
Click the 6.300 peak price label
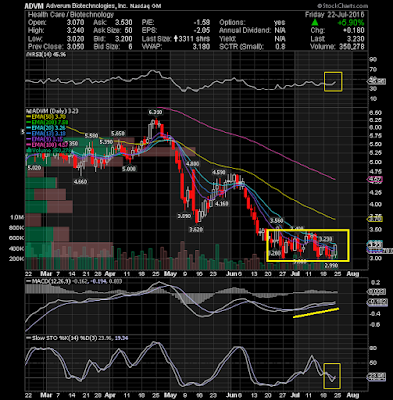(155, 113)
